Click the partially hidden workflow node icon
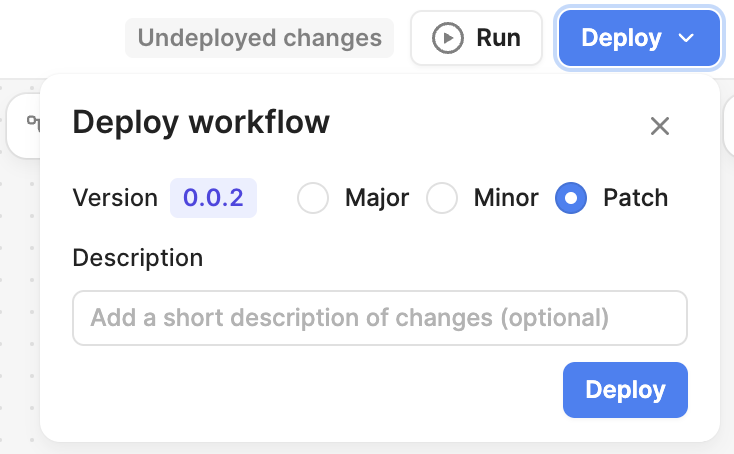 pos(33,123)
